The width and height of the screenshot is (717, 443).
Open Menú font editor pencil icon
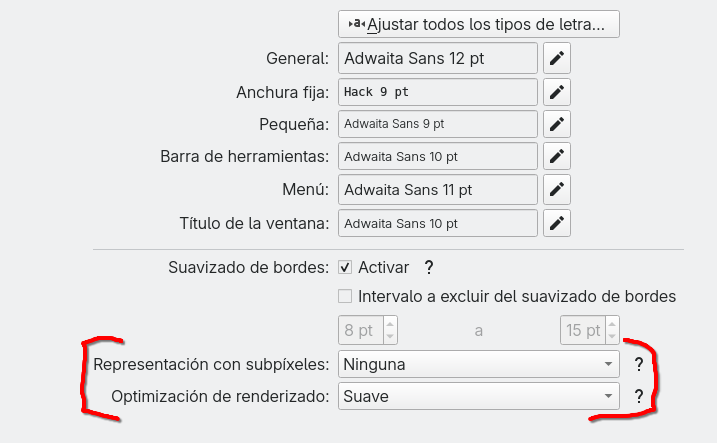(556, 189)
